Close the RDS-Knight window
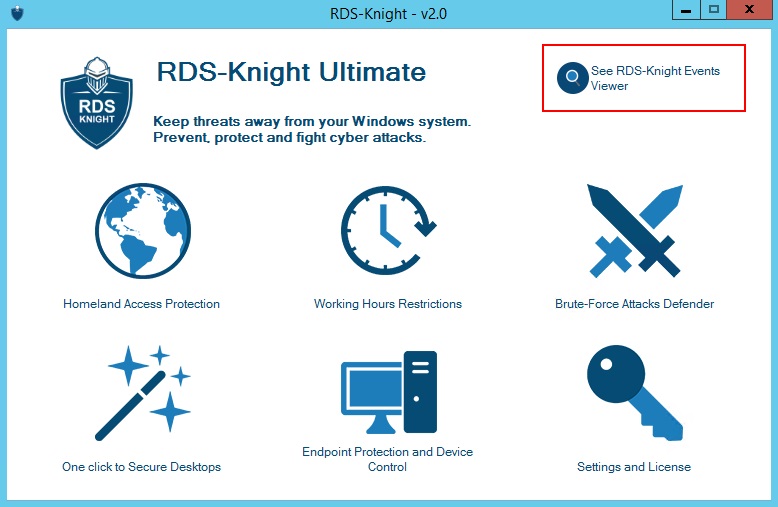This screenshot has height=507, width=778. pos(750,10)
